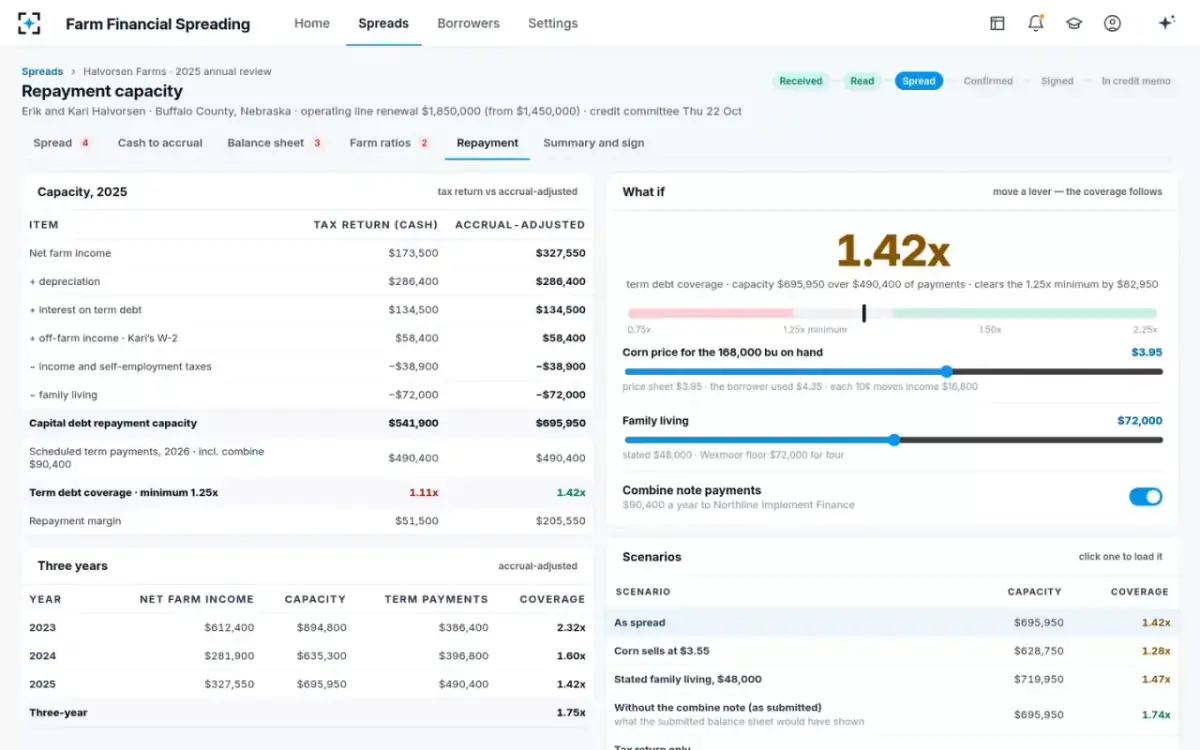Click the 1.42x coverage headline value
The height and width of the screenshot is (750, 1200).
892,251
